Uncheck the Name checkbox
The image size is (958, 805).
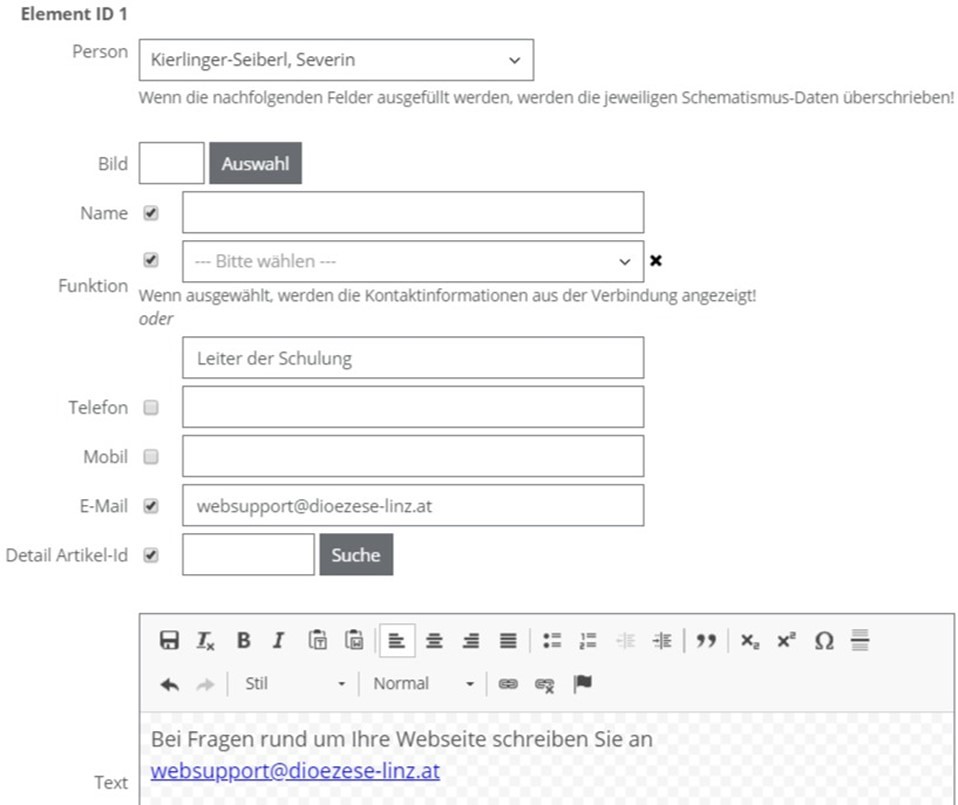(x=151, y=213)
